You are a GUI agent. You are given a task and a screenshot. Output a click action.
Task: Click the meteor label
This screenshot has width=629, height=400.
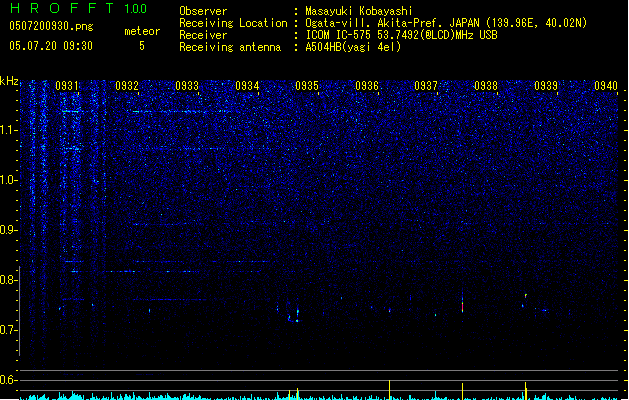(x=142, y=31)
